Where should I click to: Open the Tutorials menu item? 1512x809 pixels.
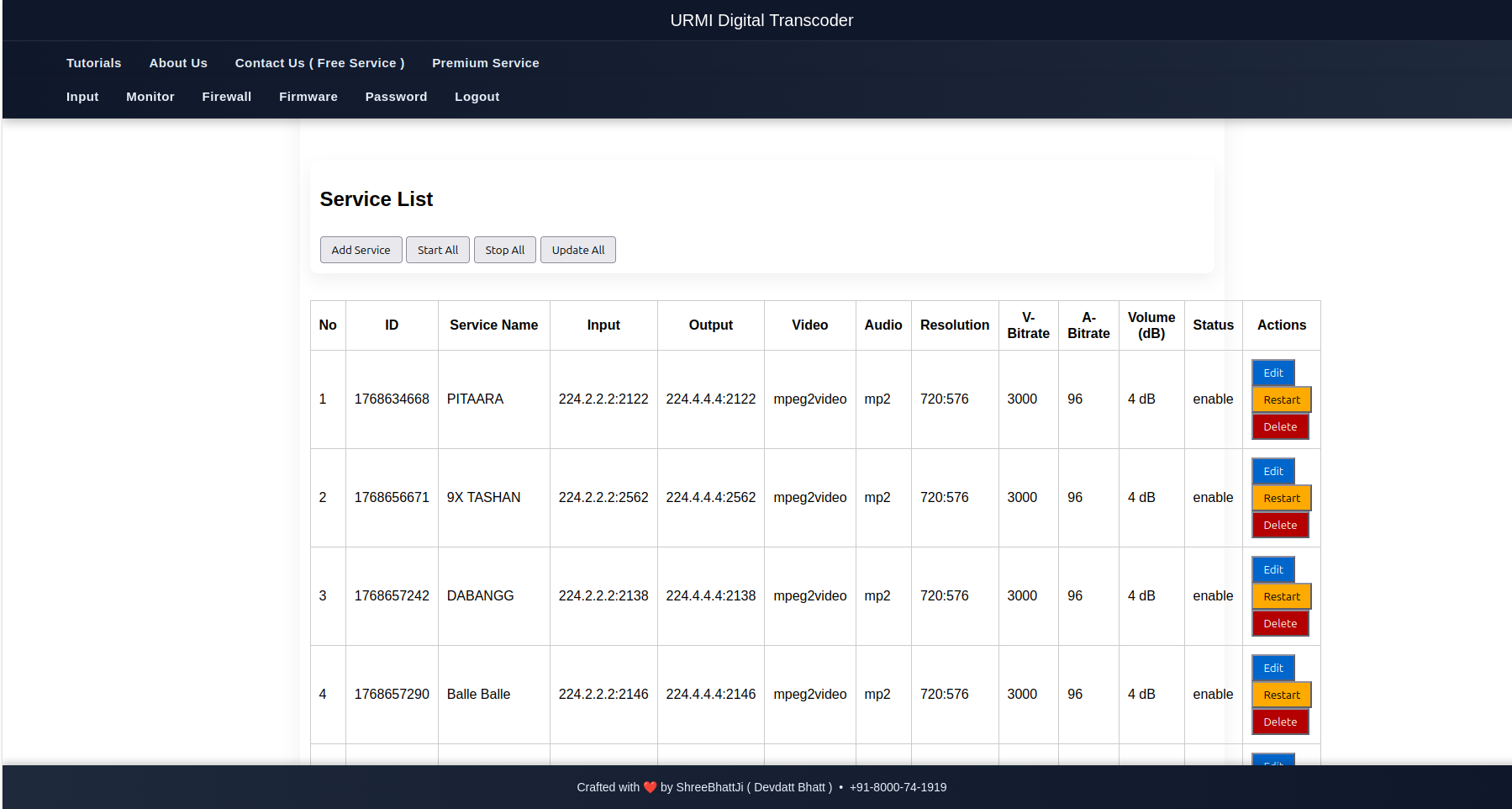coord(94,63)
